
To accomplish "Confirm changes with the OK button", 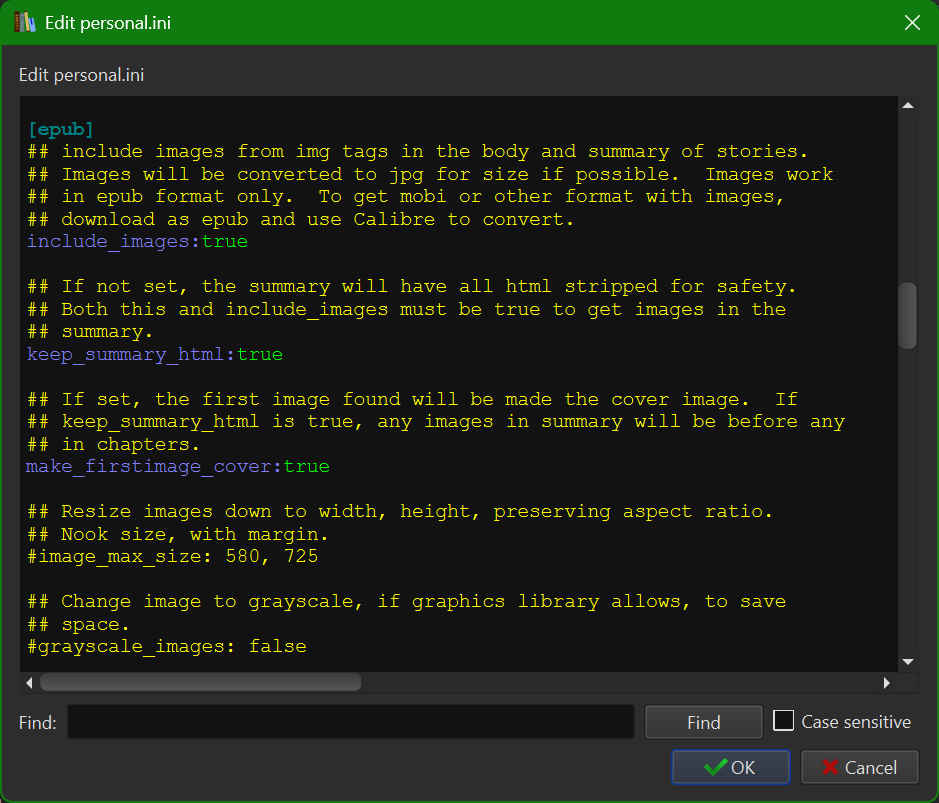I will pyautogui.click(x=730, y=767).
